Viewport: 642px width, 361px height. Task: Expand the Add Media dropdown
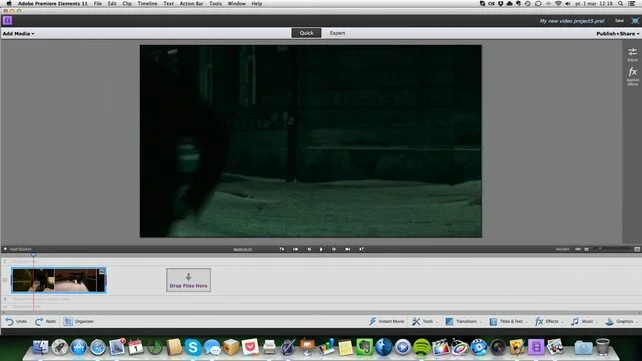click(x=18, y=34)
